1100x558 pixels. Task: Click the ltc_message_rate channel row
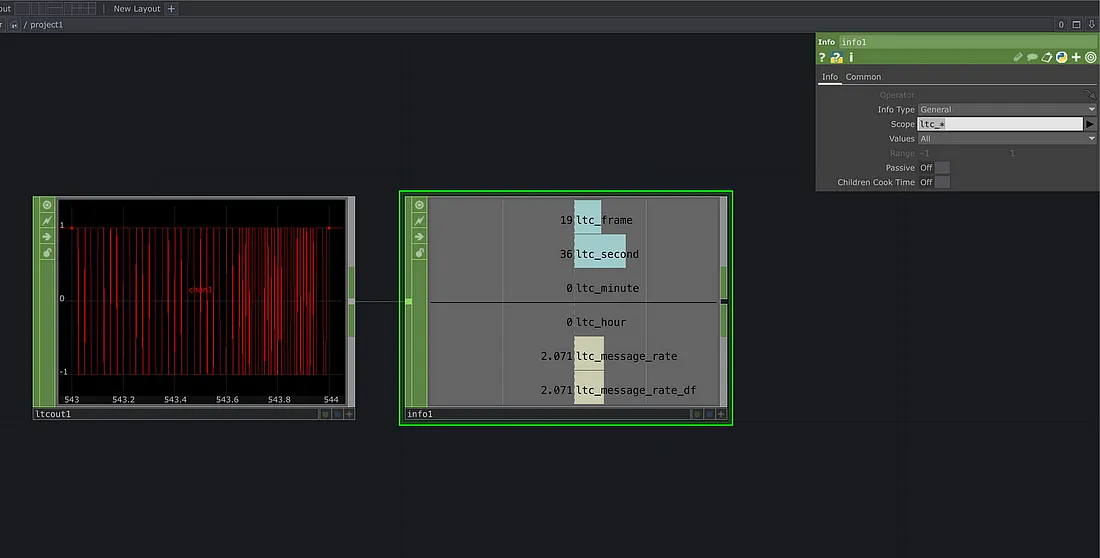574,356
